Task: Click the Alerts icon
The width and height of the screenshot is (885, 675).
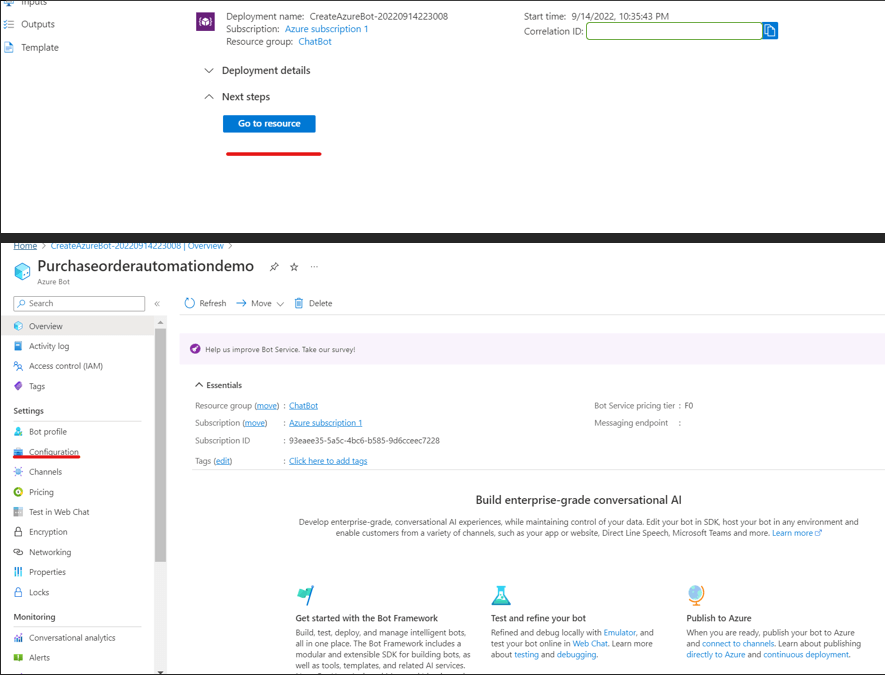Action: coord(18,658)
